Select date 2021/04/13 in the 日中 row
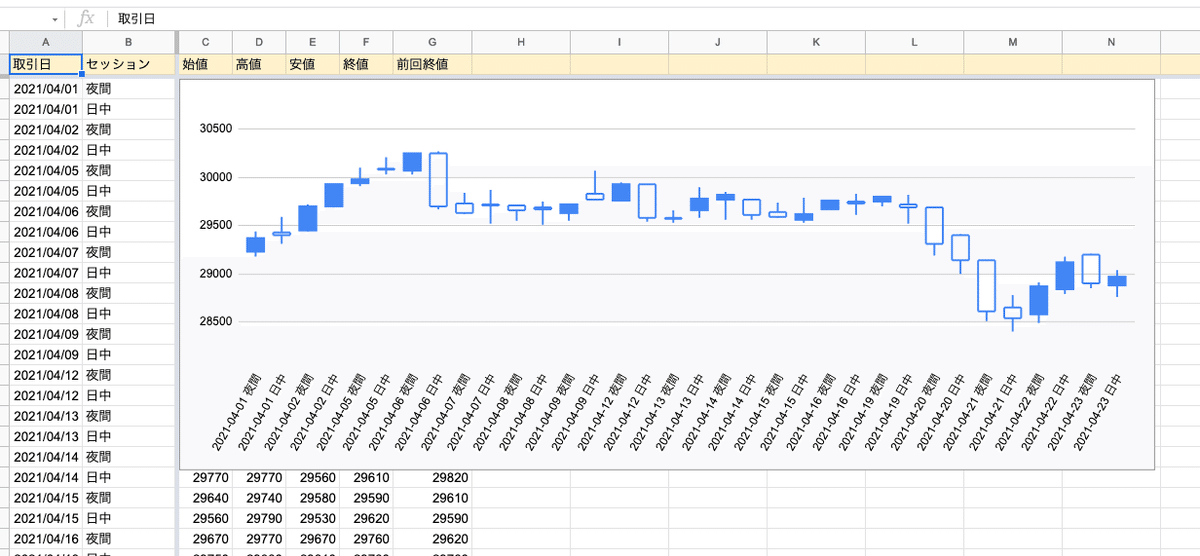Image resolution: width=1200 pixels, height=556 pixels. 45,436
